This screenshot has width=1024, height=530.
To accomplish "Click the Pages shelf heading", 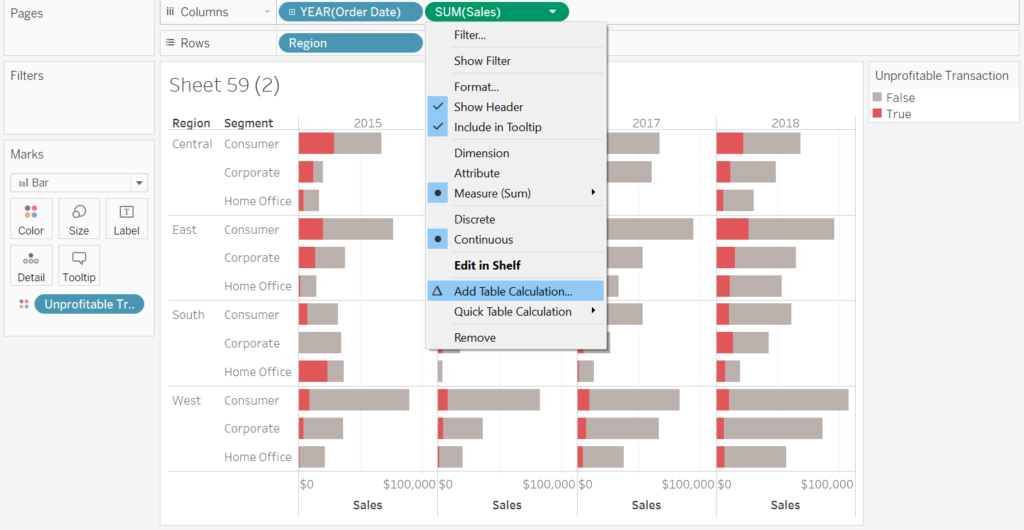I will click(x=26, y=13).
